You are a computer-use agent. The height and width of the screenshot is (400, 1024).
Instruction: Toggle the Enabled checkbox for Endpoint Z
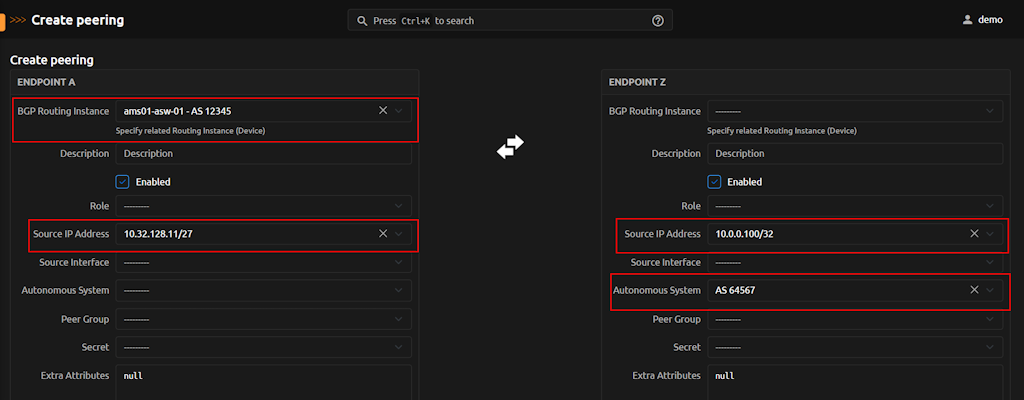pyautogui.click(x=714, y=182)
